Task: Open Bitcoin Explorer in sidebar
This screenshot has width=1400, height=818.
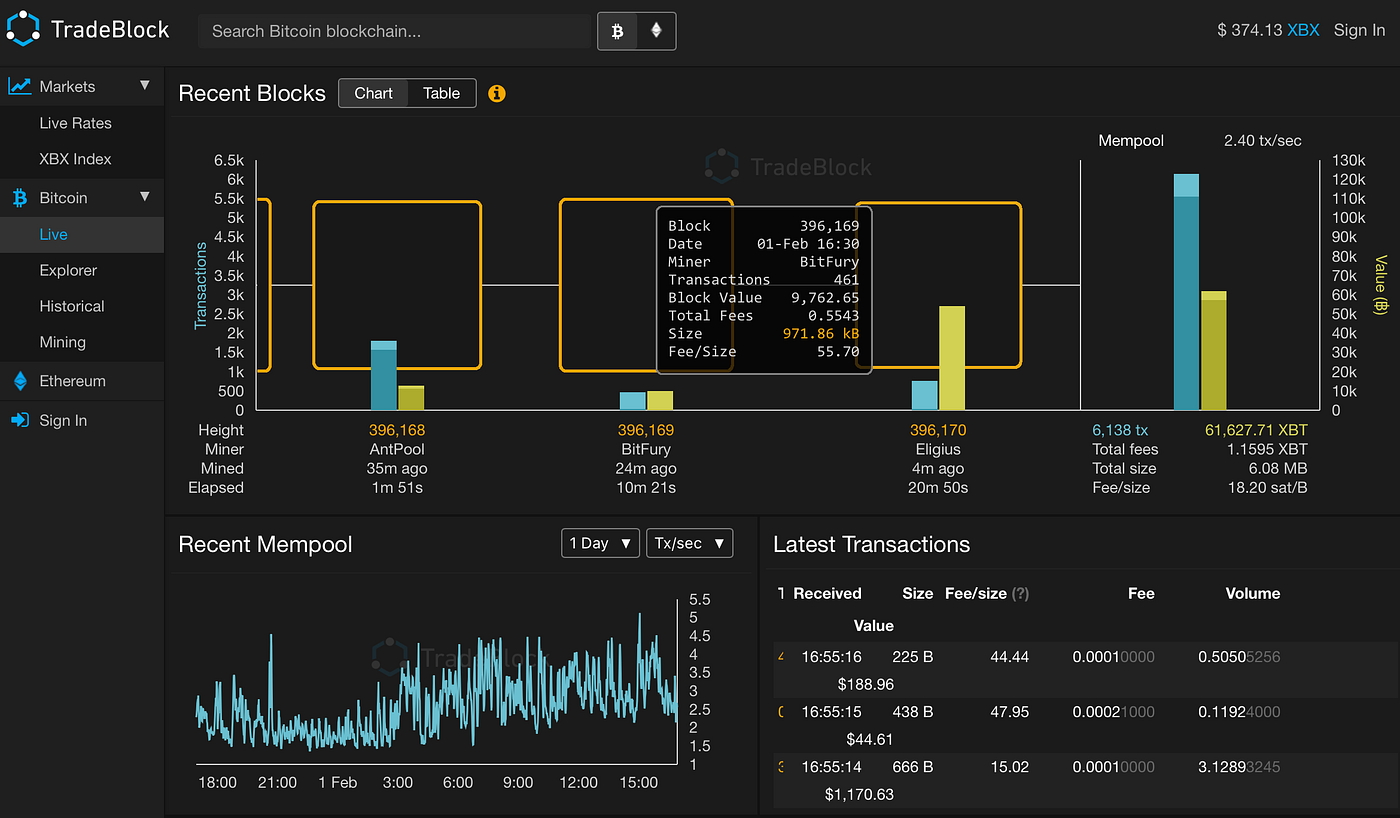Action: (68, 270)
